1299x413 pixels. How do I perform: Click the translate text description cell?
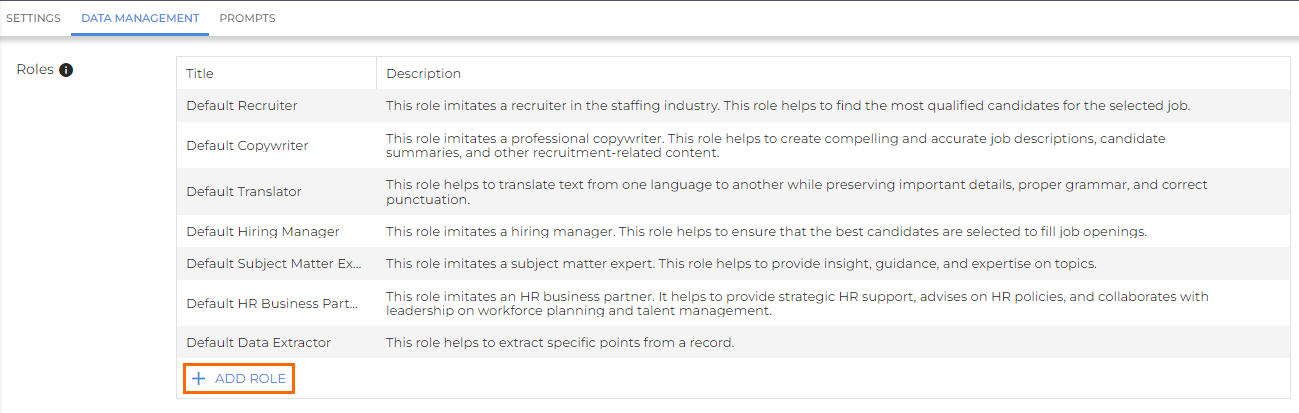pos(796,191)
